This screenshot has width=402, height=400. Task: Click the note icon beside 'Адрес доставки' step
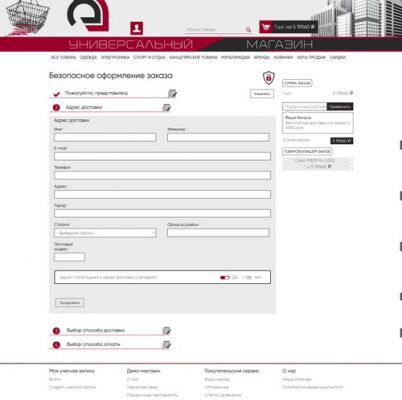[x=166, y=108]
